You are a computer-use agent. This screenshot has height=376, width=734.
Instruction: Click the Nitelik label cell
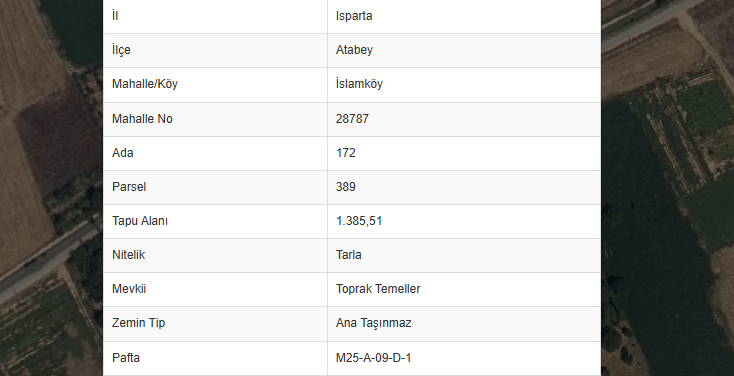coord(215,255)
